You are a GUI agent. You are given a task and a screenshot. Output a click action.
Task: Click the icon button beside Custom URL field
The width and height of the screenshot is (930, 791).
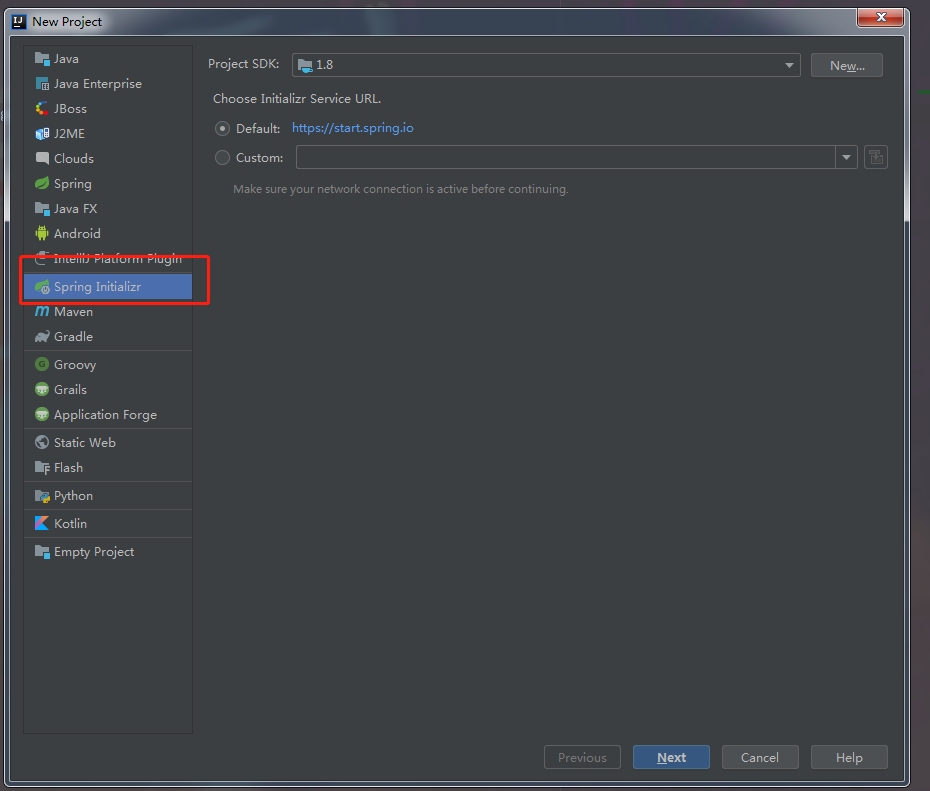point(875,157)
